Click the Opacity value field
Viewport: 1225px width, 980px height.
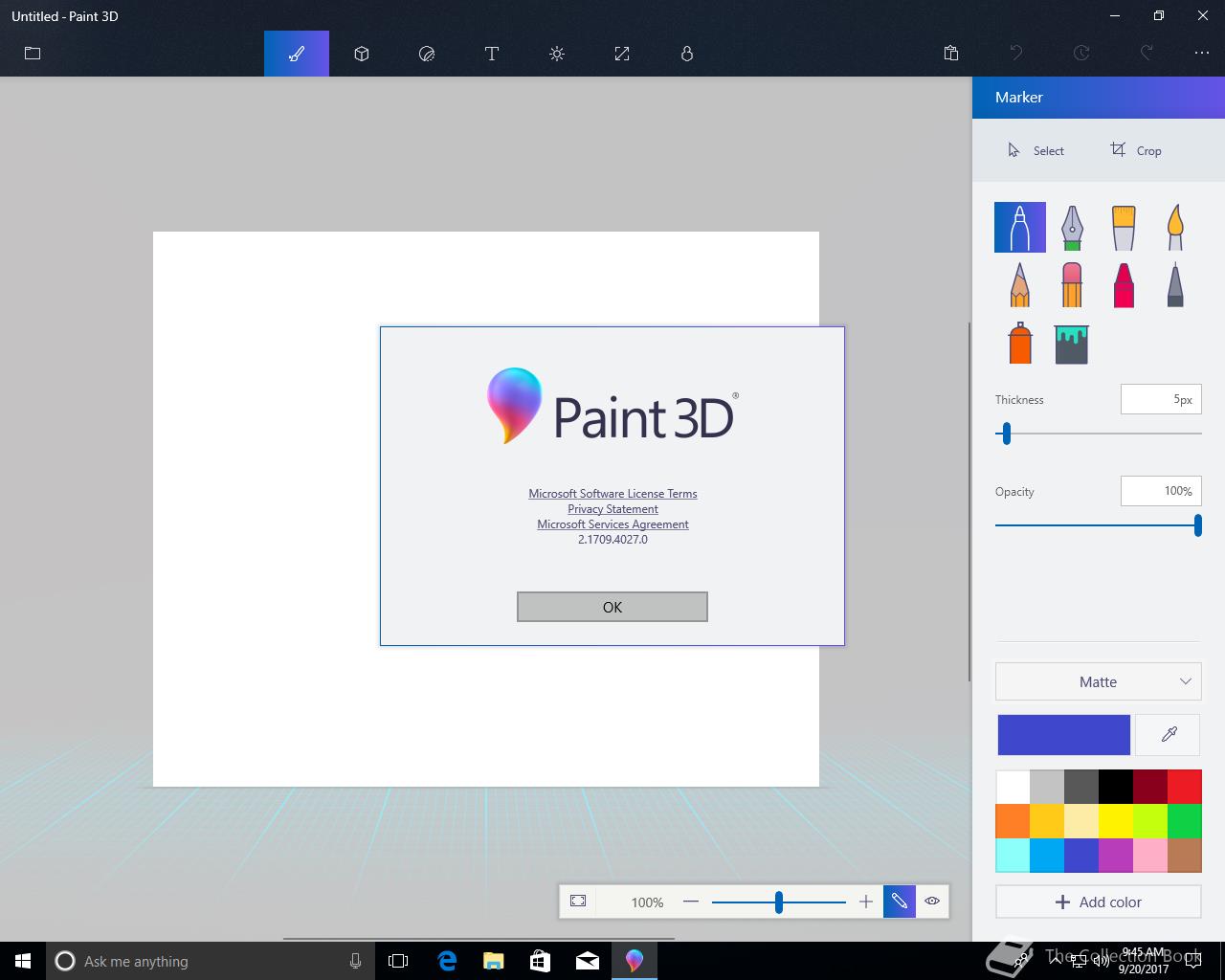1161,491
